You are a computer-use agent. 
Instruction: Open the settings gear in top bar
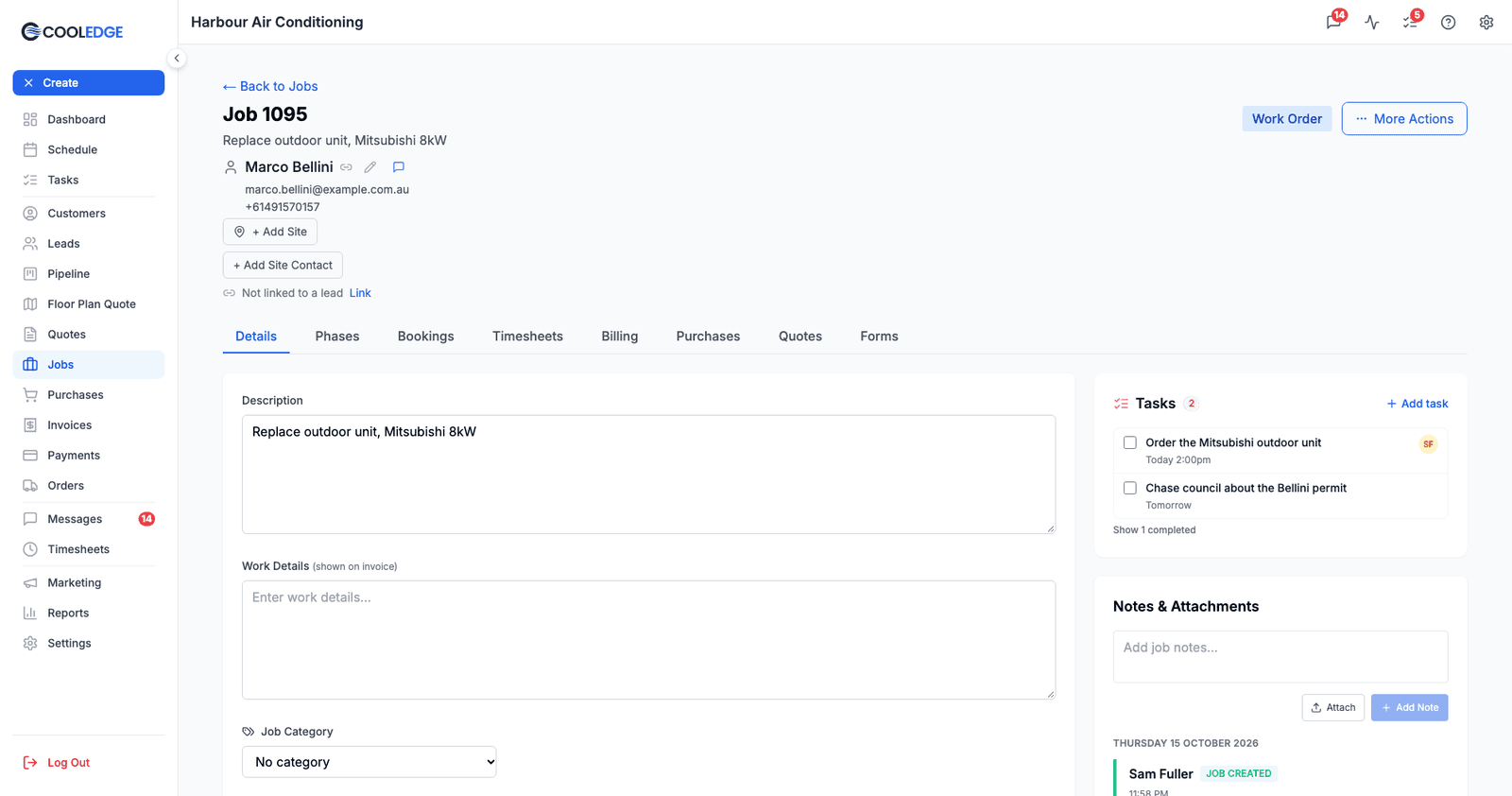point(1486,22)
